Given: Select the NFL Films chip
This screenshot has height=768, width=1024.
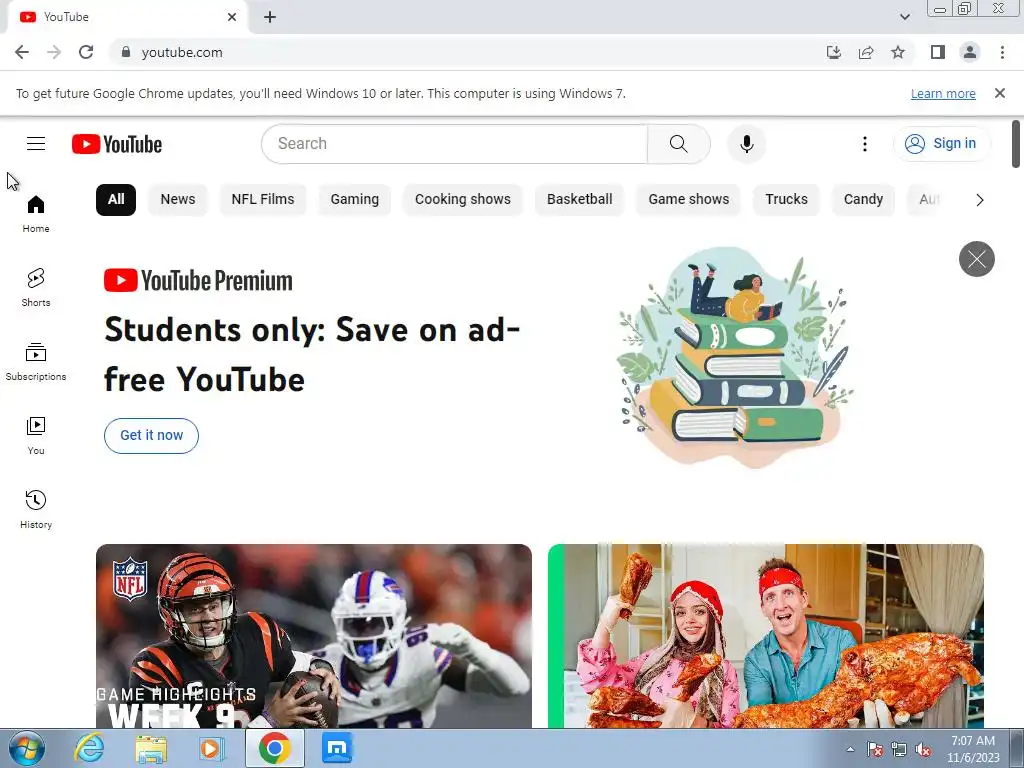Looking at the screenshot, I should click(x=263, y=200).
